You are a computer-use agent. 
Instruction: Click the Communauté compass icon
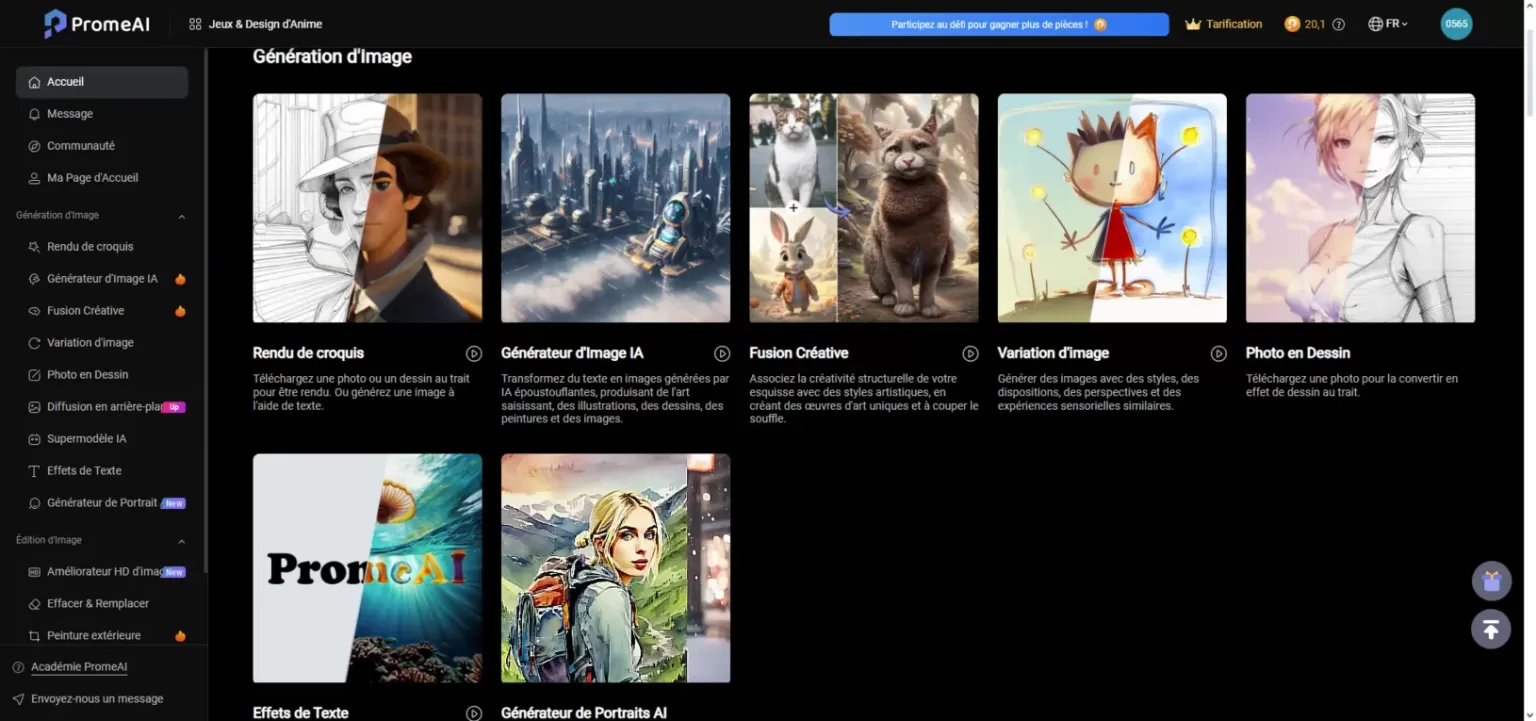coord(35,146)
